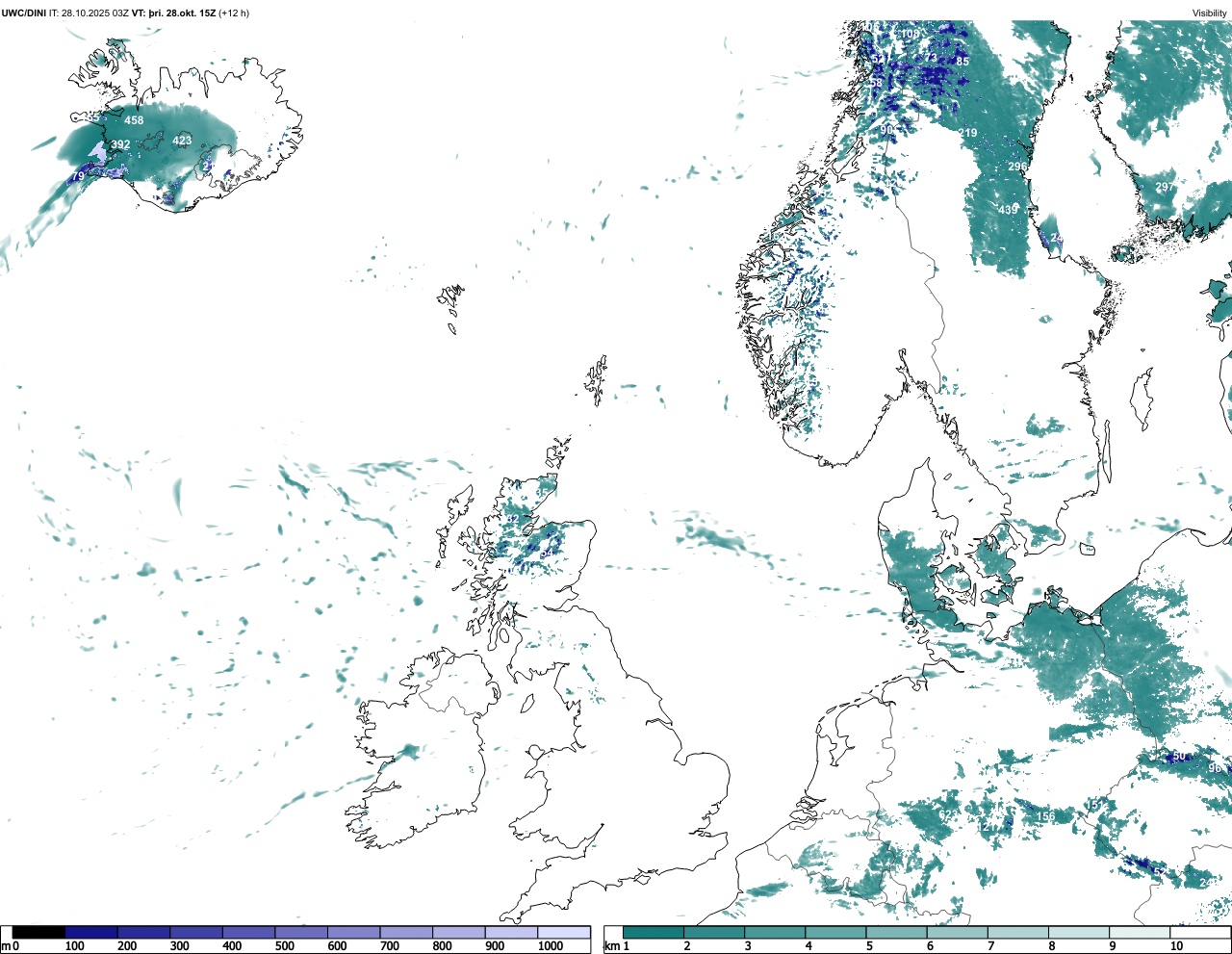The height and width of the screenshot is (954, 1232).
Task: Click the 'UWC/DINI' model name text
Action: click(24, 13)
